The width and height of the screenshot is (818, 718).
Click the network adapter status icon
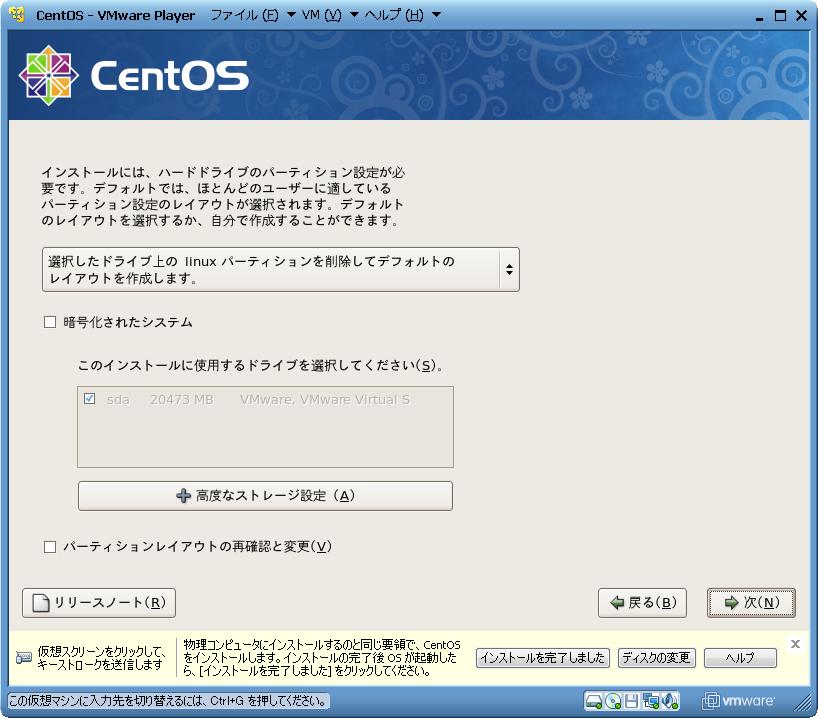click(652, 700)
